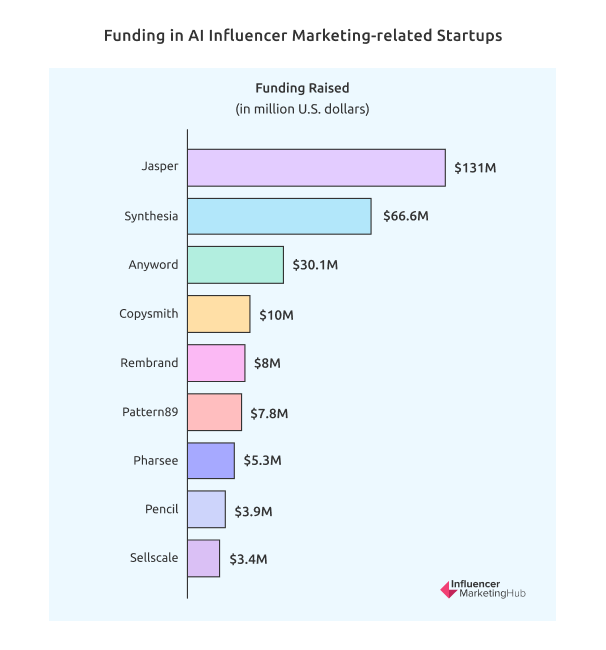Click the chart title about AI Influencer Marketing

click(303, 35)
